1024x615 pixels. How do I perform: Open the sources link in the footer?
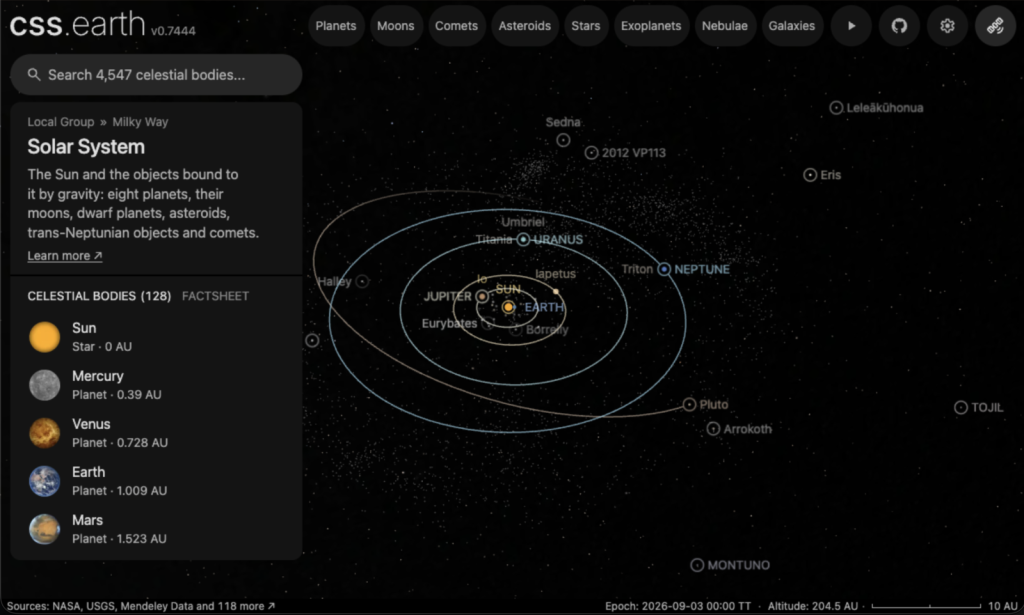point(140,607)
